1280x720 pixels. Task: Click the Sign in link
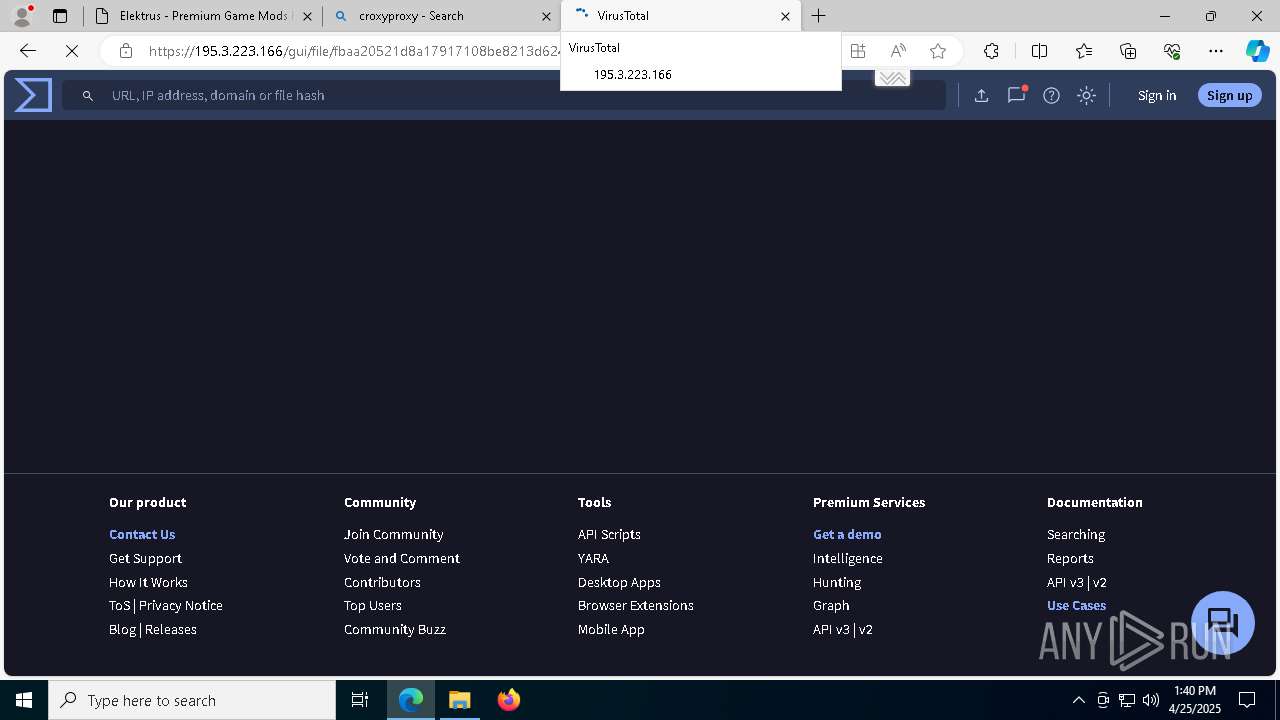[x=1157, y=95]
